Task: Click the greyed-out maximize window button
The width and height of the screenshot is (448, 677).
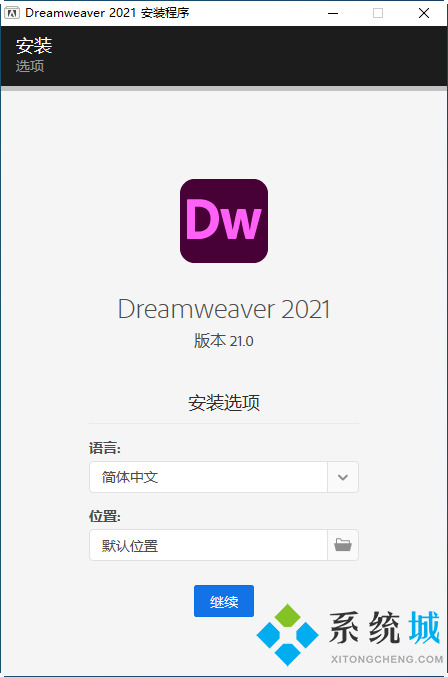Action: point(378,13)
